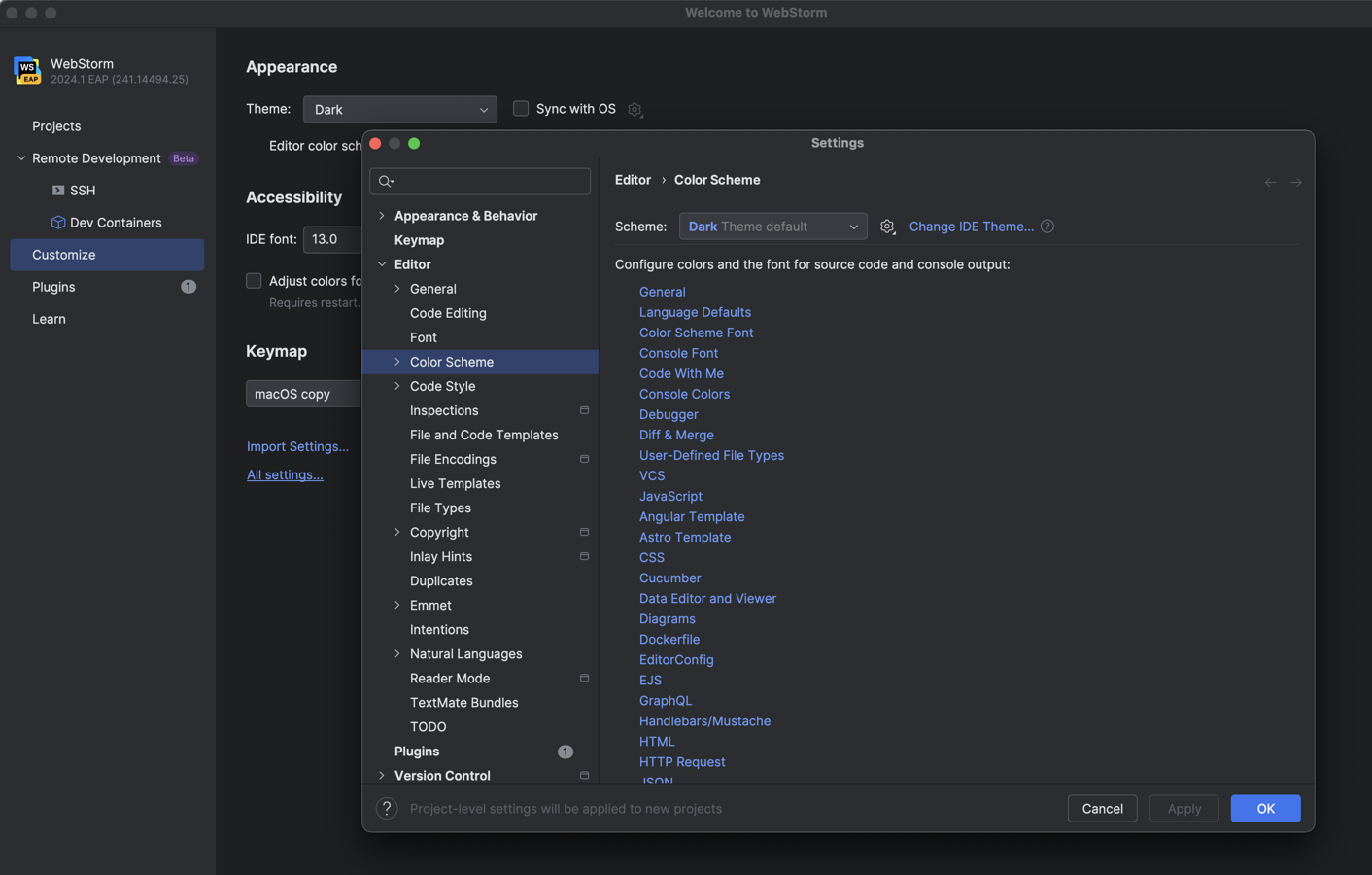This screenshot has width=1372, height=875.
Task: Open the Theme dropdown showing Dark
Action: coord(399,109)
